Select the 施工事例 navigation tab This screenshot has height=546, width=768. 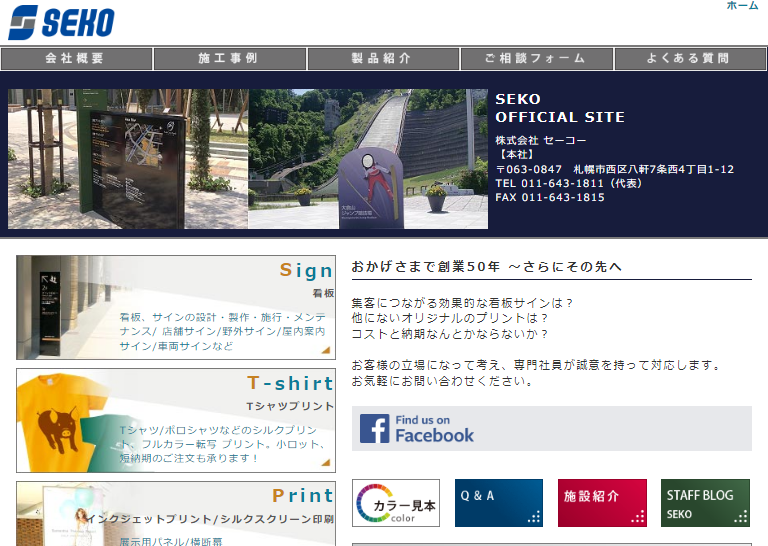coord(230,59)
